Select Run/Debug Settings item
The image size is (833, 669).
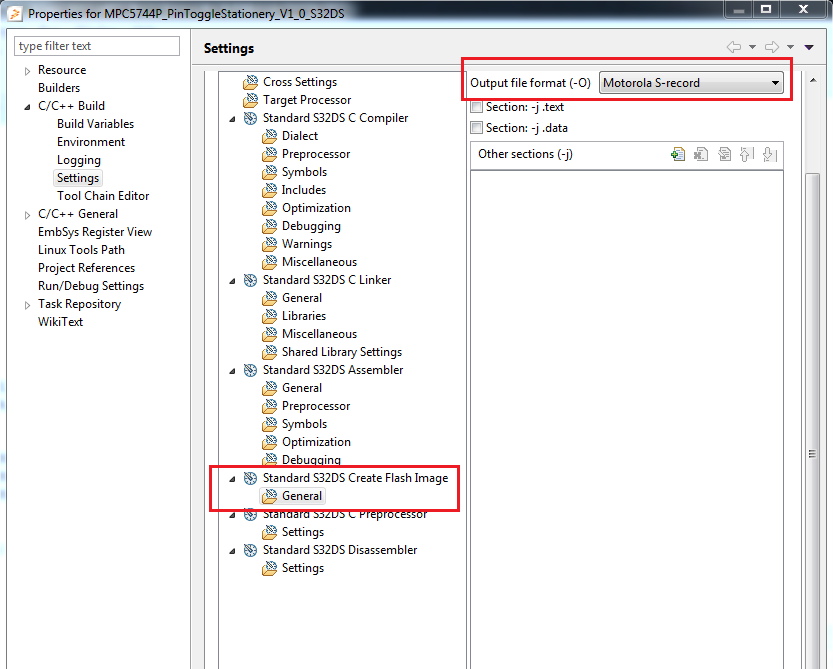[91, 286]
